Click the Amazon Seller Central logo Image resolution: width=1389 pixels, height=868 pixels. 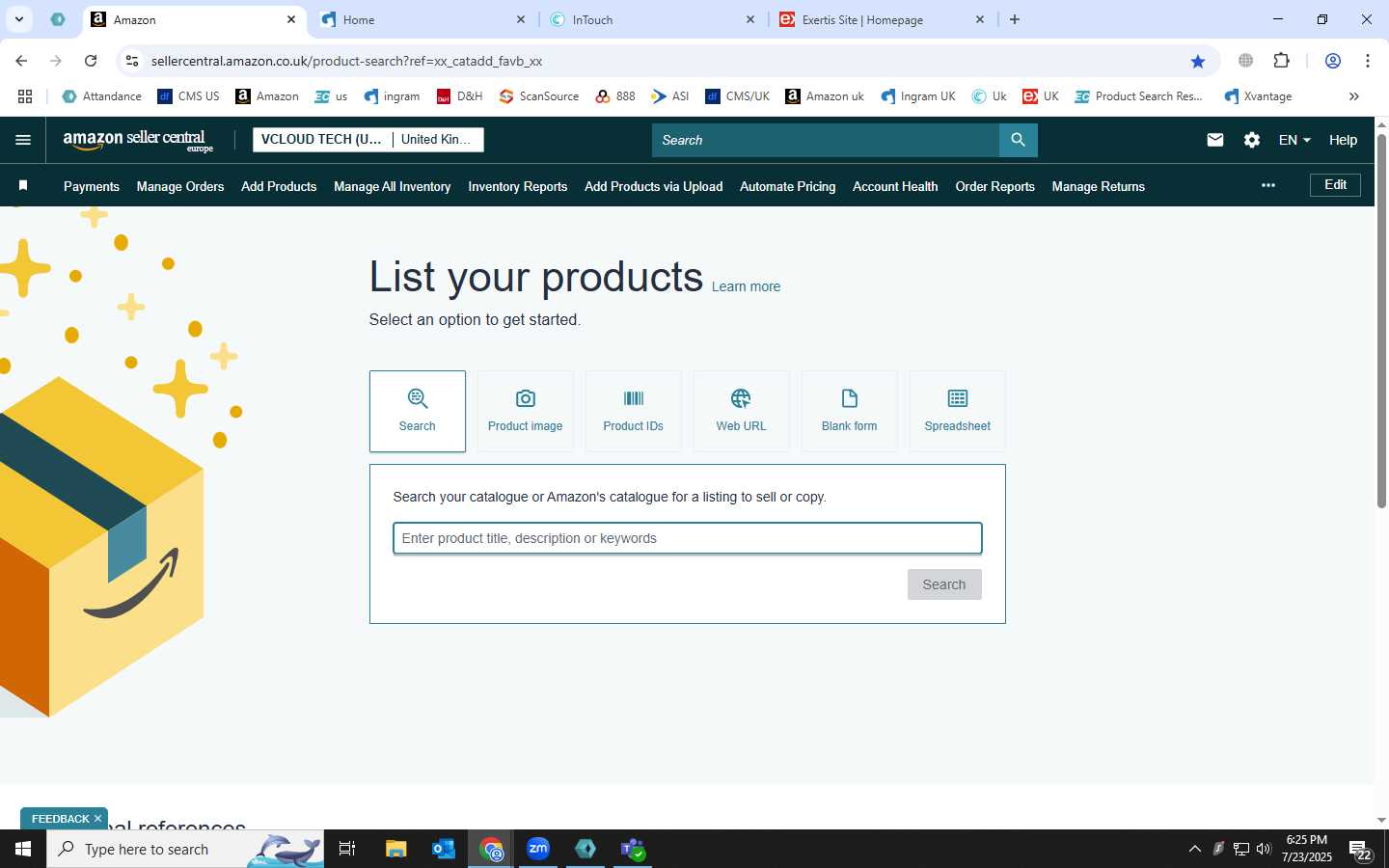(138, 141)
